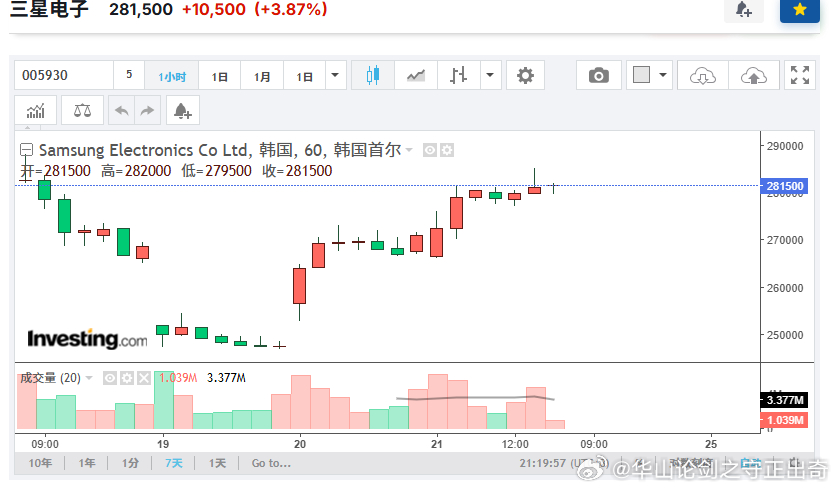Add an alert using toolbar bell icon
Screen dimensions: 837x489
183,111
